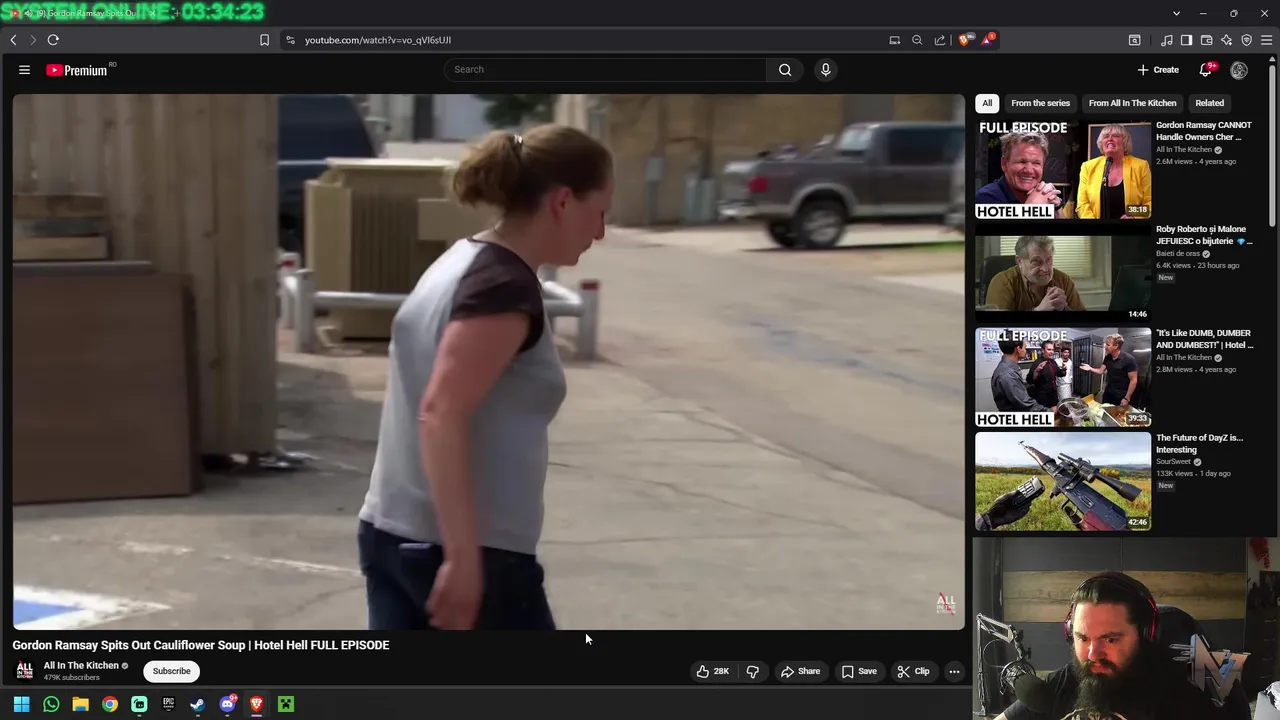The height and width of the screenshot is (720, 1280).
Task: Open the browser main hamburger menu
Action: [1266, 40]
